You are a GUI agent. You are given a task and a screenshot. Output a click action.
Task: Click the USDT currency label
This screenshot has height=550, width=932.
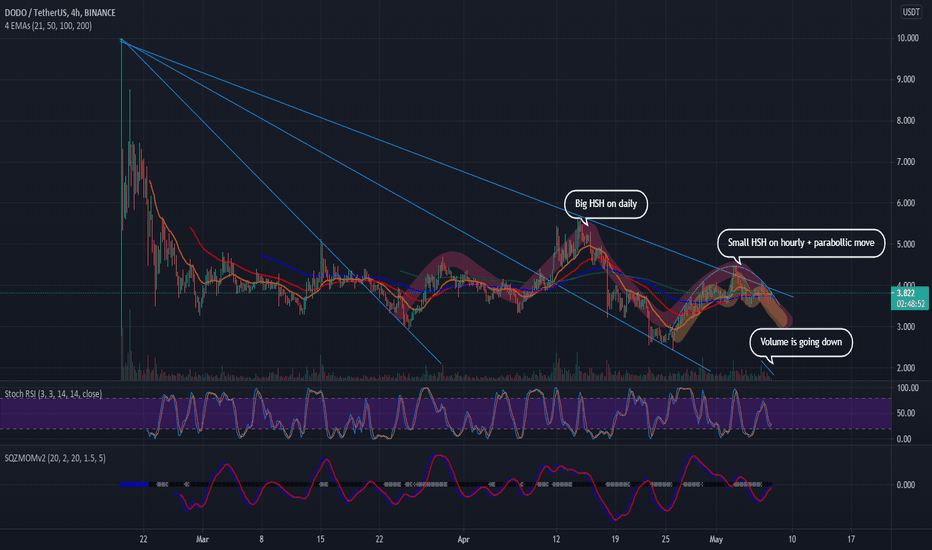coord(911,12)
